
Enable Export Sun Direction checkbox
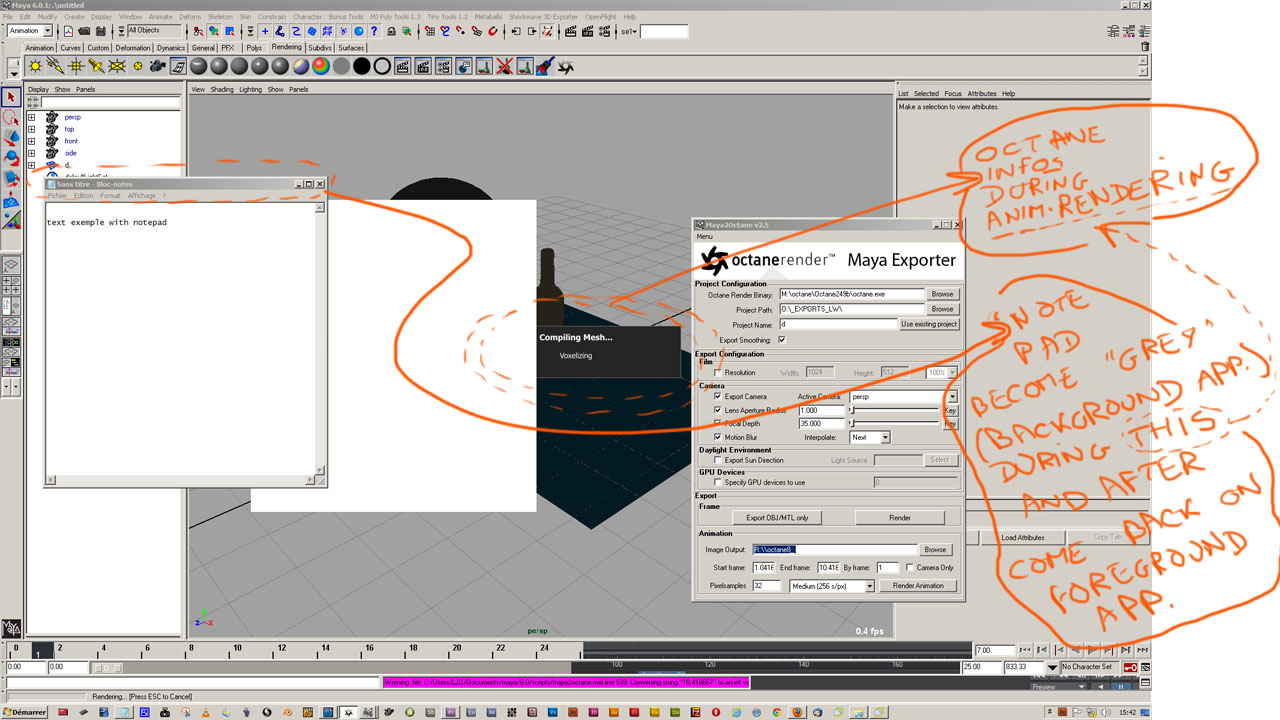717,460
